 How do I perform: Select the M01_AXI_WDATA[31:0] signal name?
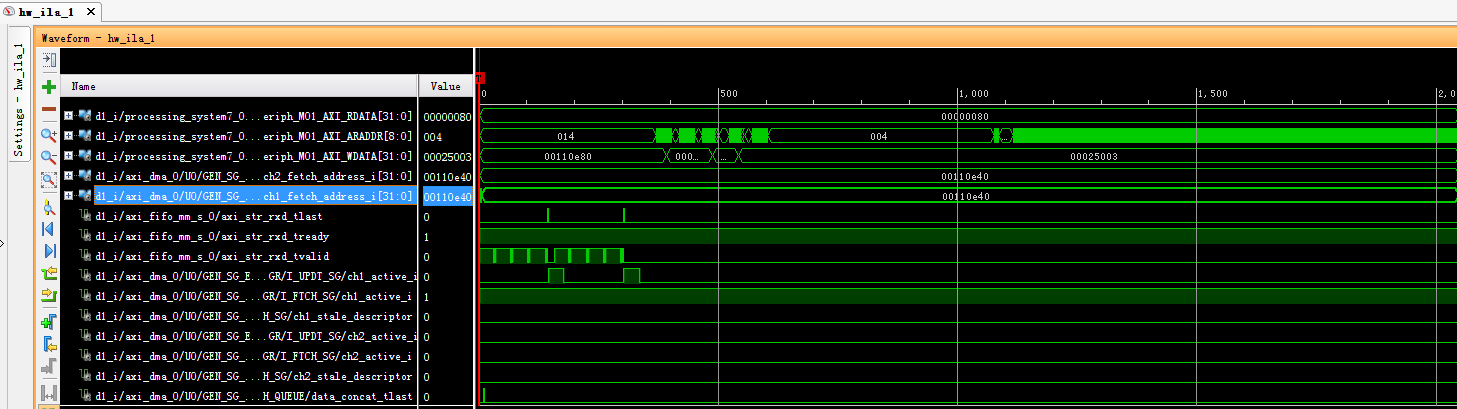tap(253, 156)
